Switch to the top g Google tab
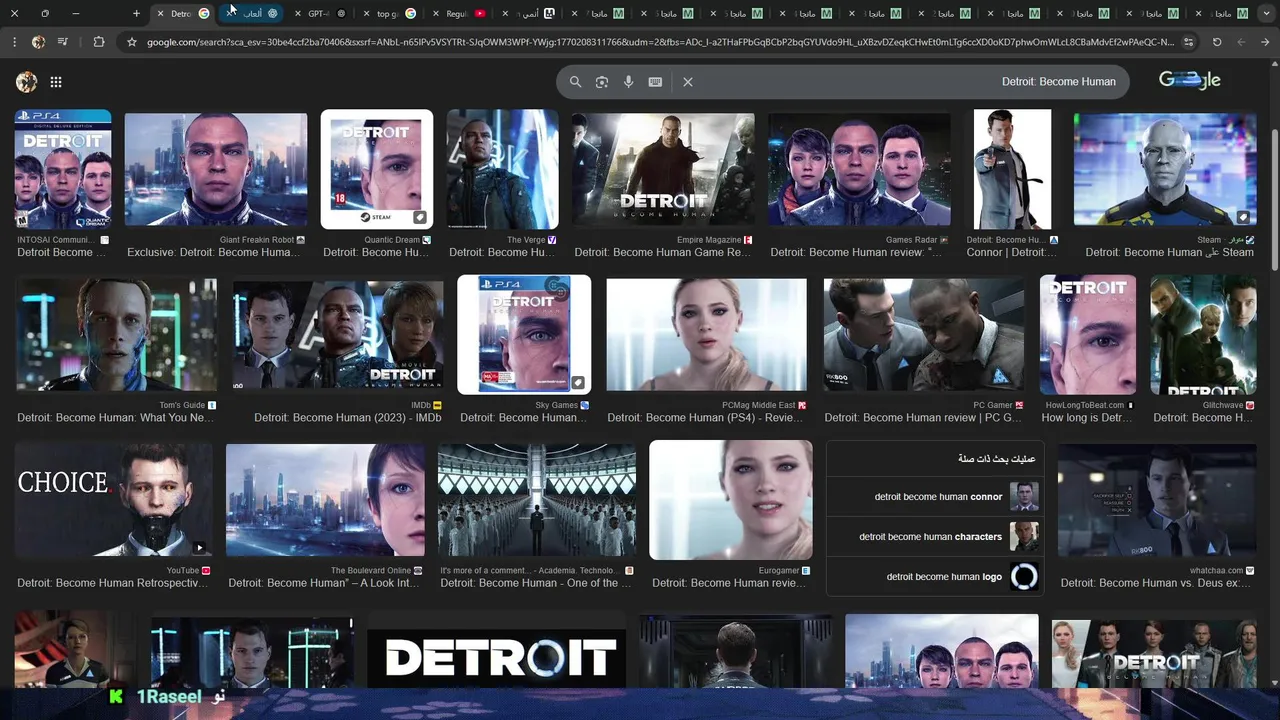This screenshot has height=720, width=1280. (390, 14)
